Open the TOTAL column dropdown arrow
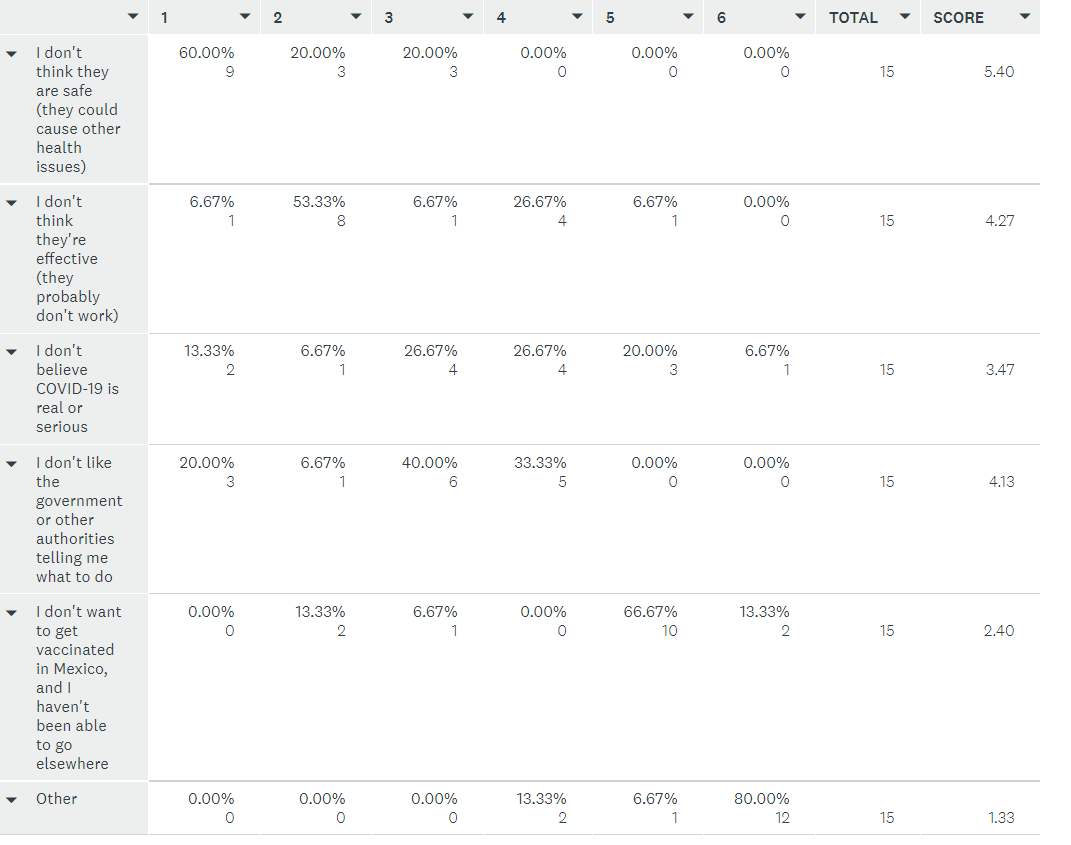This screenshot has width=1071, height=845. tap(905, 18)
